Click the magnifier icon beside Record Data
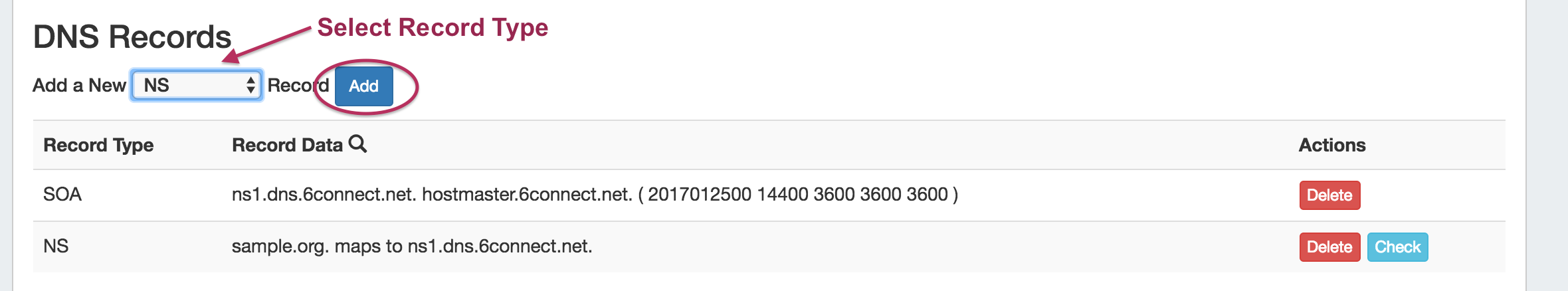The height and width of the screenshot is (291, 1568). pos(357,144)
